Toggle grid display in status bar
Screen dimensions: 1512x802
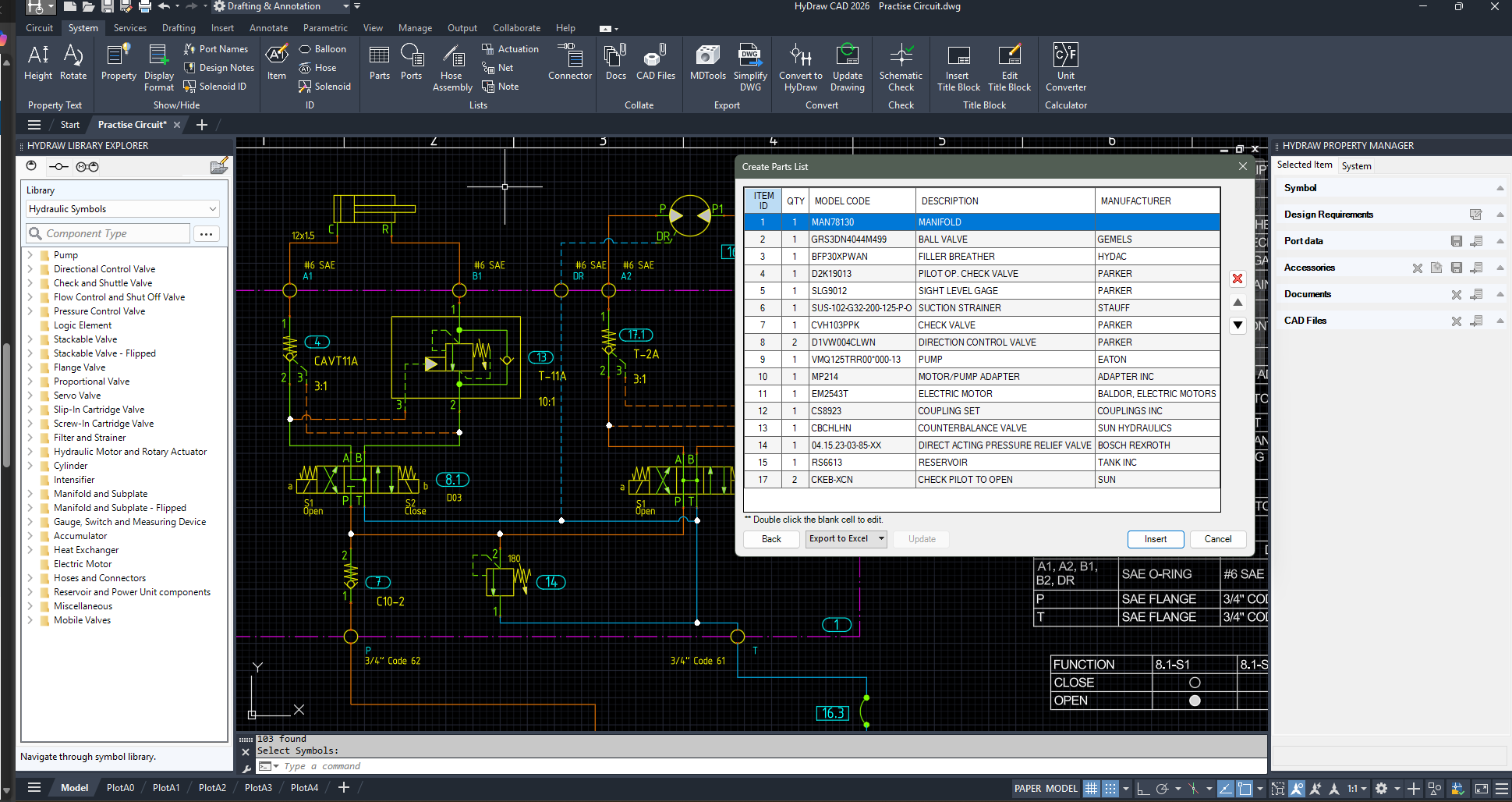[x=1091, y=789]
